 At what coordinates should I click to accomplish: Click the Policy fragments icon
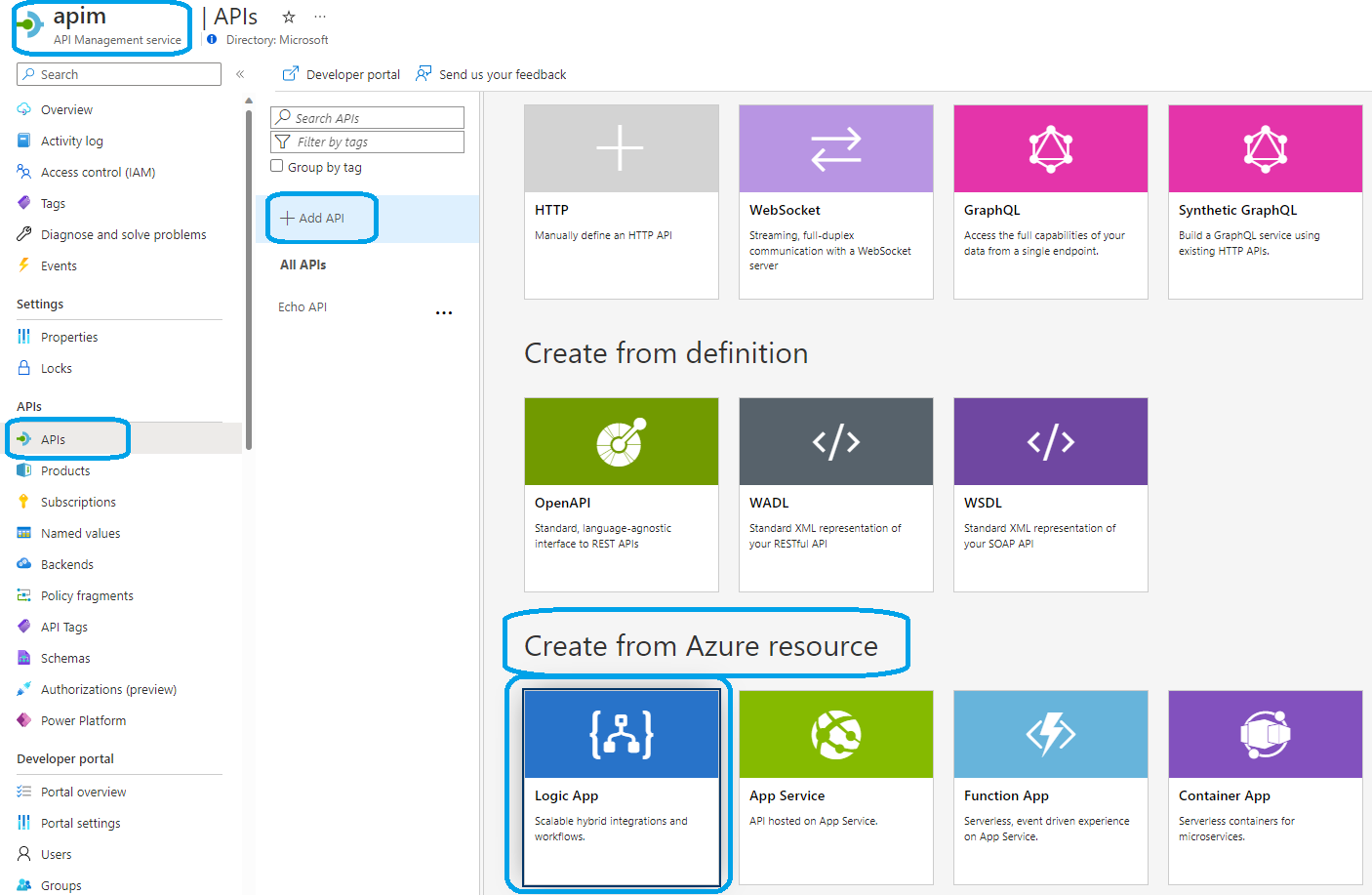[x=24, y=595]
